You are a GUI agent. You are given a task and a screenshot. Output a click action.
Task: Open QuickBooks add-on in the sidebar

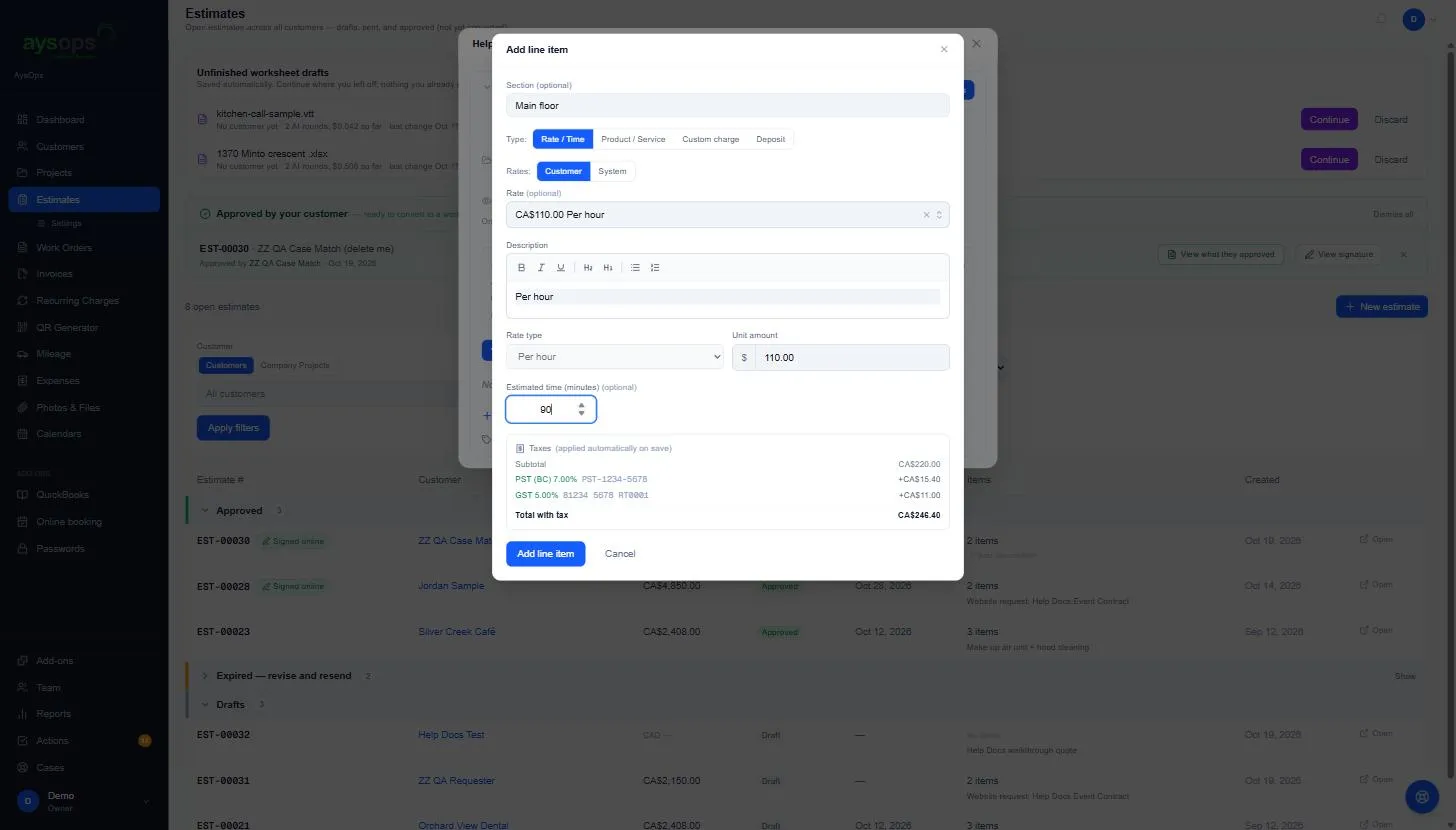point(84,495)
